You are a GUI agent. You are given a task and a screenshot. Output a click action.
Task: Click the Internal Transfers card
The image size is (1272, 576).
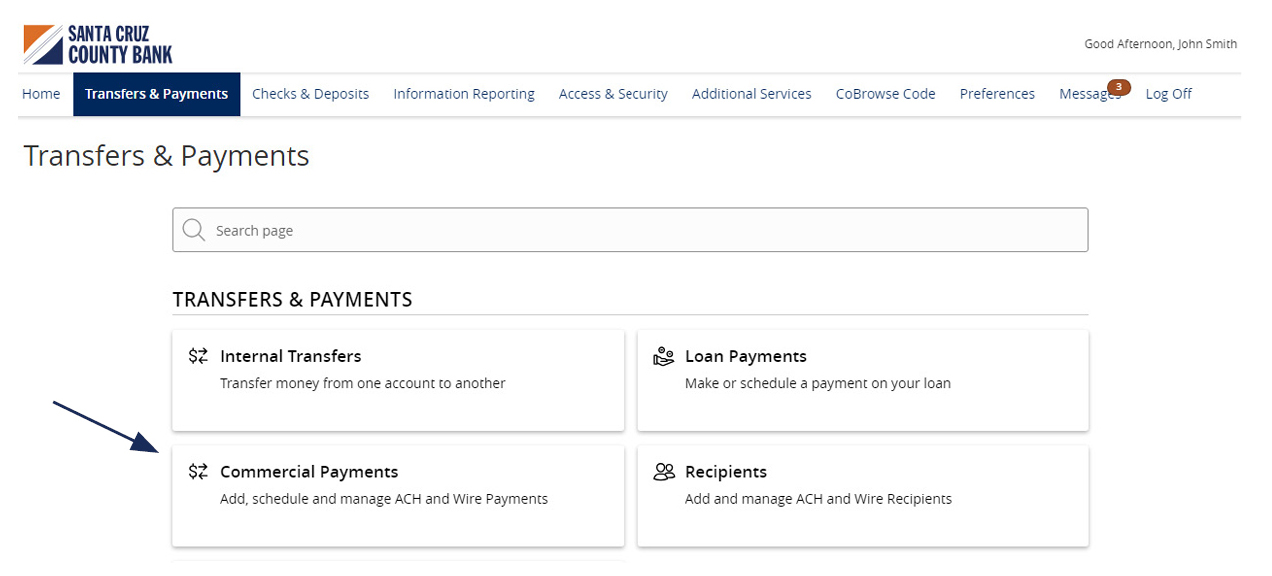click(x=398, y=380)
